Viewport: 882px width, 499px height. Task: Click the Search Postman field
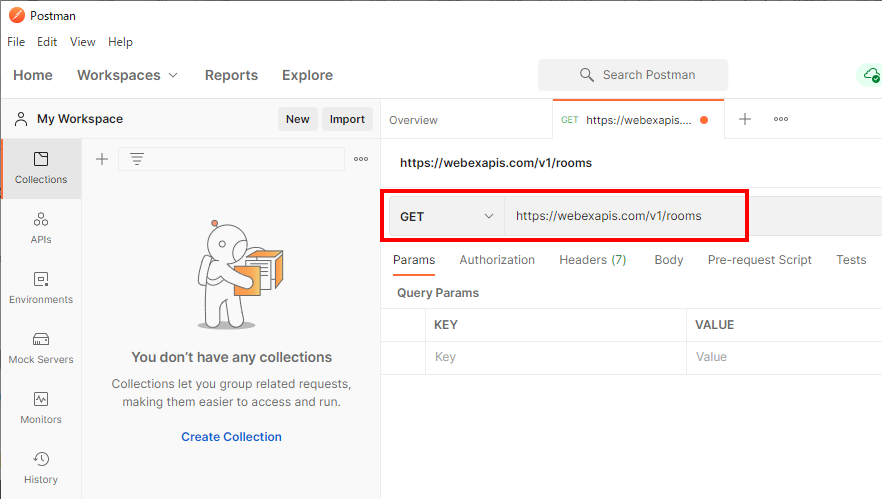point(633,75)
